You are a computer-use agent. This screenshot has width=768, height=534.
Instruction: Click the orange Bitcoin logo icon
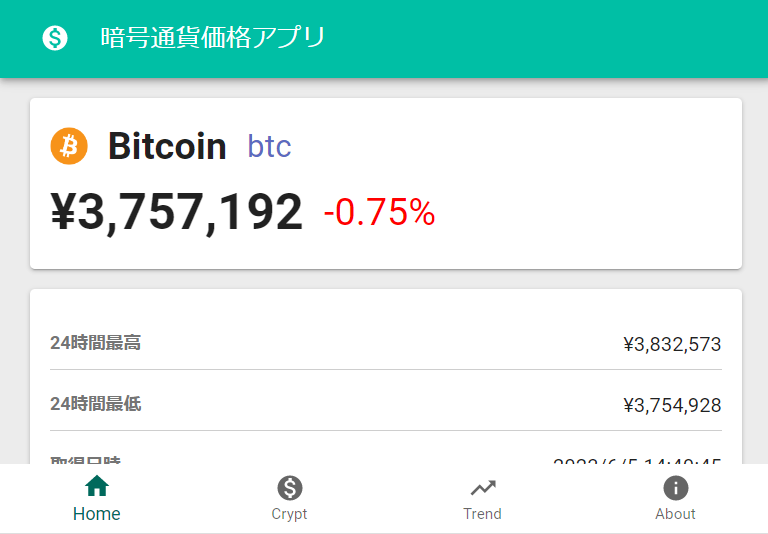coord(69,146)
